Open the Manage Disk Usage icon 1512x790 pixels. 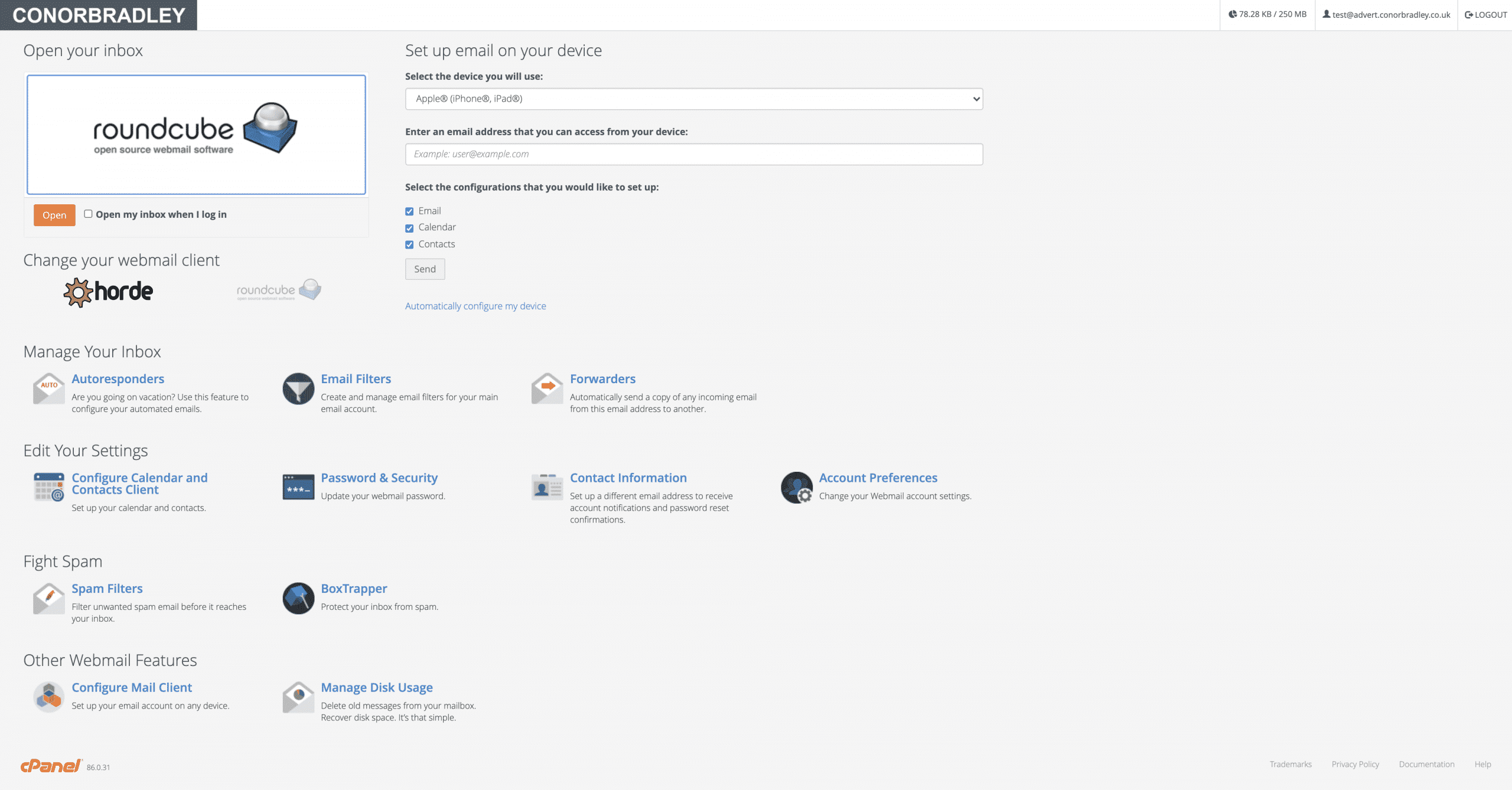tap(298, 697)
